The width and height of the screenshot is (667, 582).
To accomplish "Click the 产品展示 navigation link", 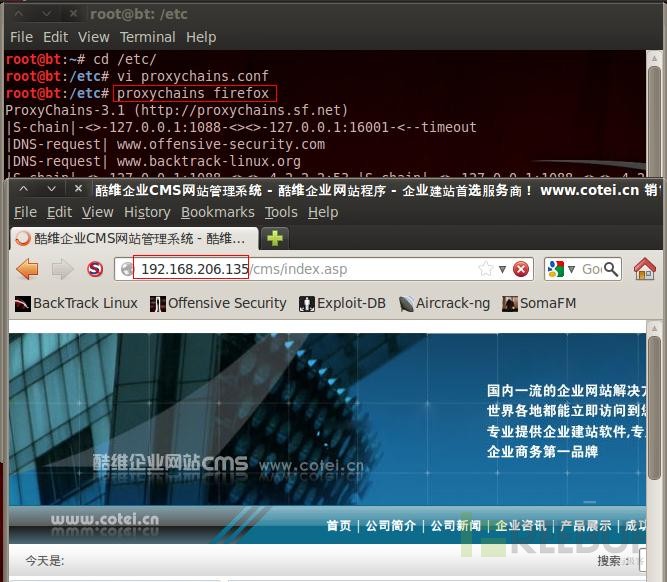I will point(585,526).
